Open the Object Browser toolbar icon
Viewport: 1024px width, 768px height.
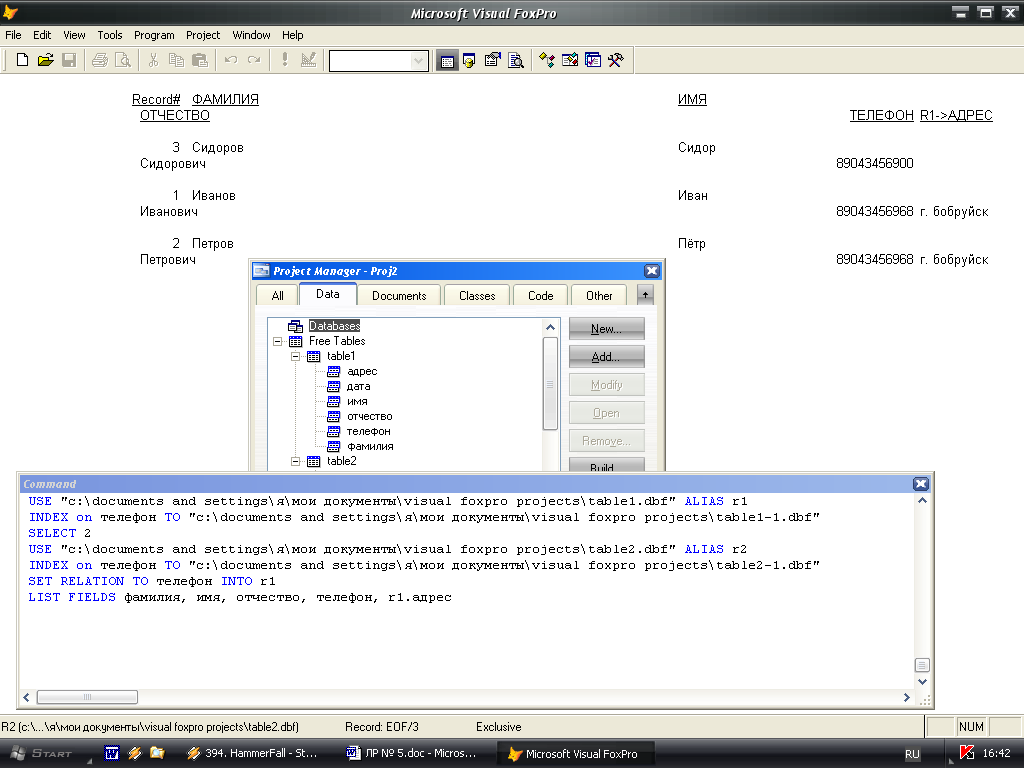pos(570,60)
